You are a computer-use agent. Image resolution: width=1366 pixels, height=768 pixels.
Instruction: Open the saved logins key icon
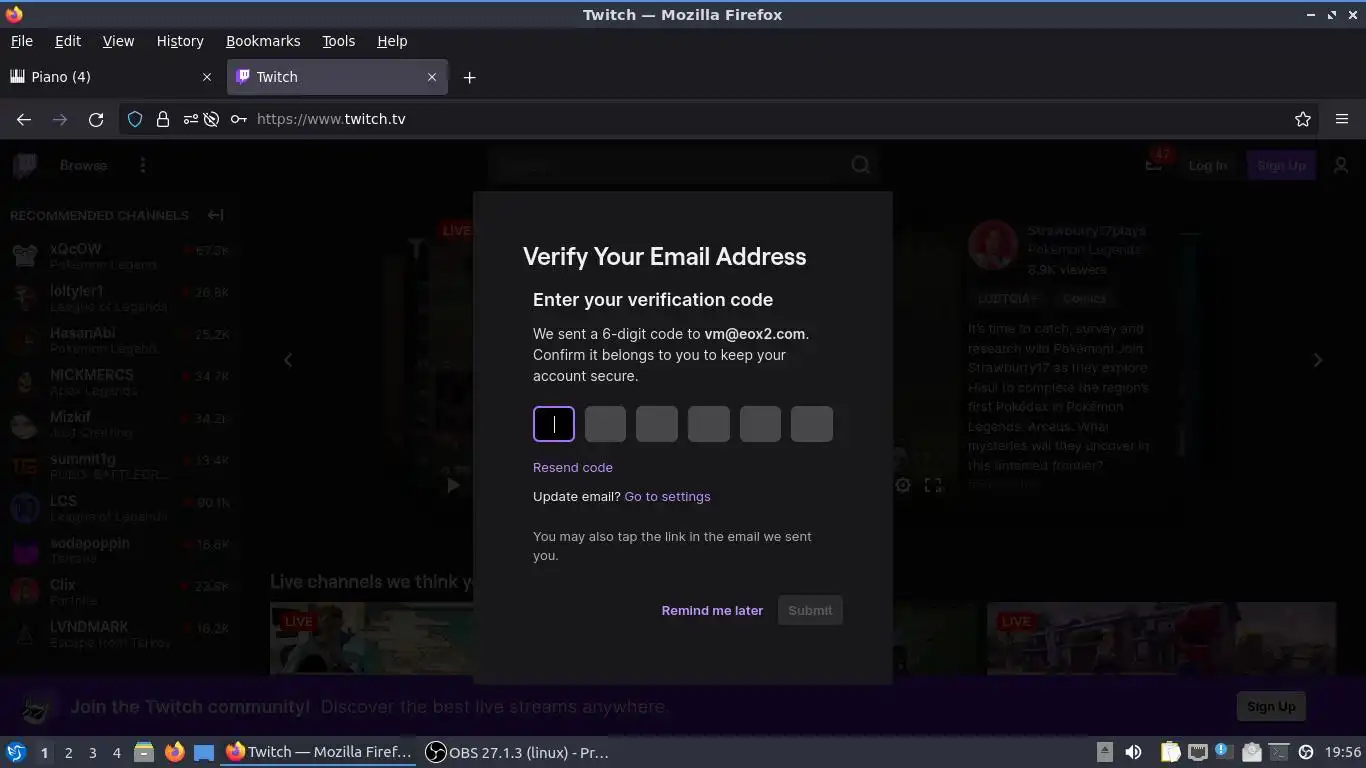click(238, 119)
